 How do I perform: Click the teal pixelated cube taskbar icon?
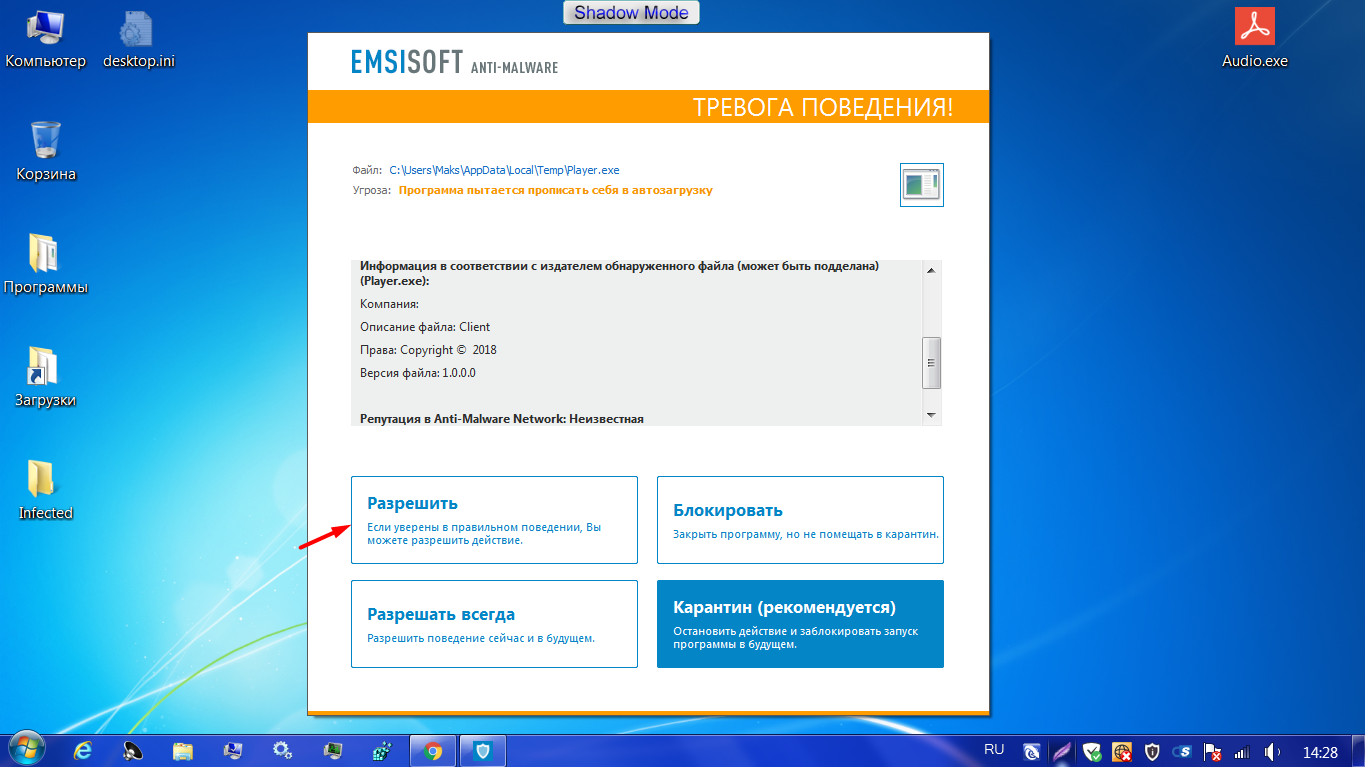(382, 750)
